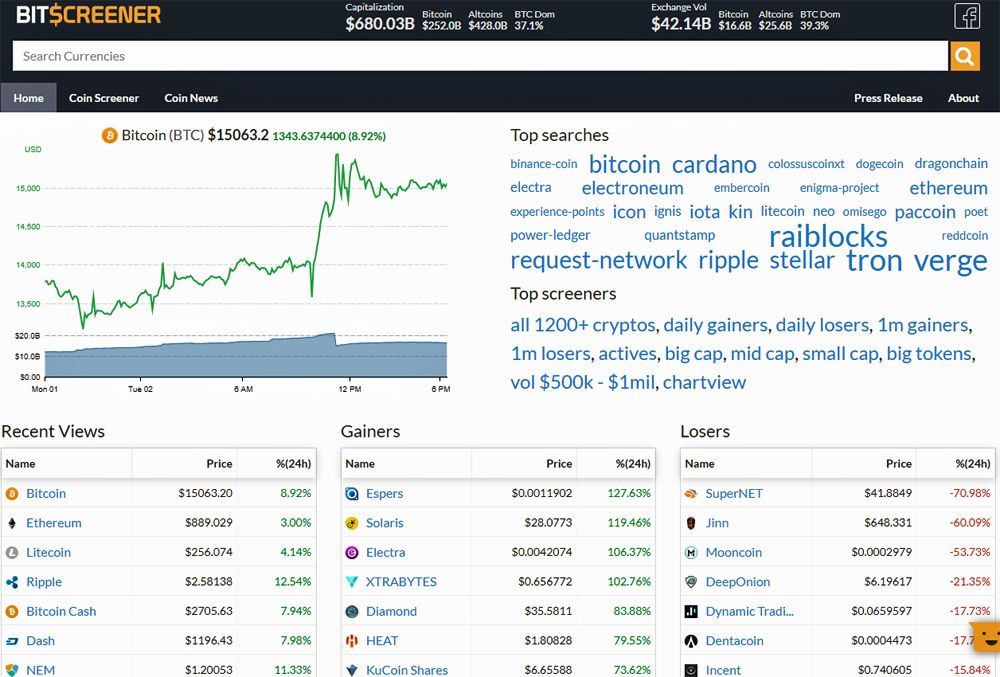Open the tron top search link
The image size is (1000, 677).
(x=874, y=261)
